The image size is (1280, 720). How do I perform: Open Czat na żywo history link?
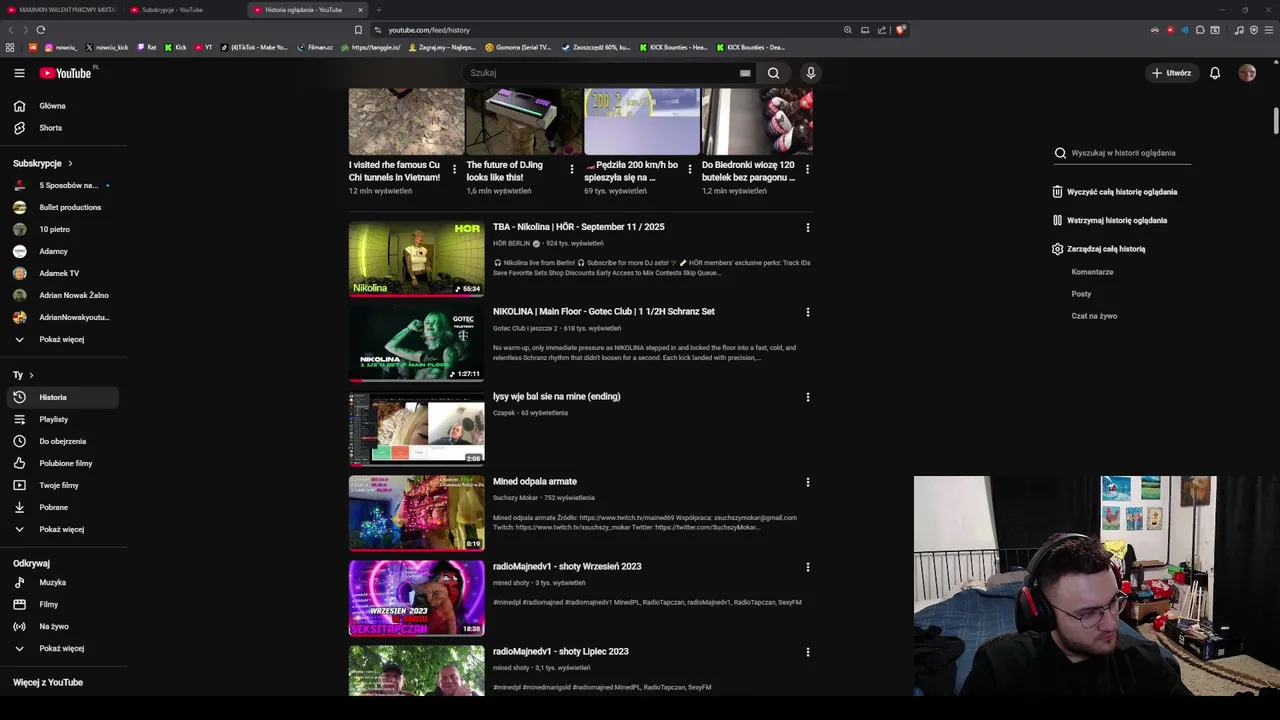1094,316
